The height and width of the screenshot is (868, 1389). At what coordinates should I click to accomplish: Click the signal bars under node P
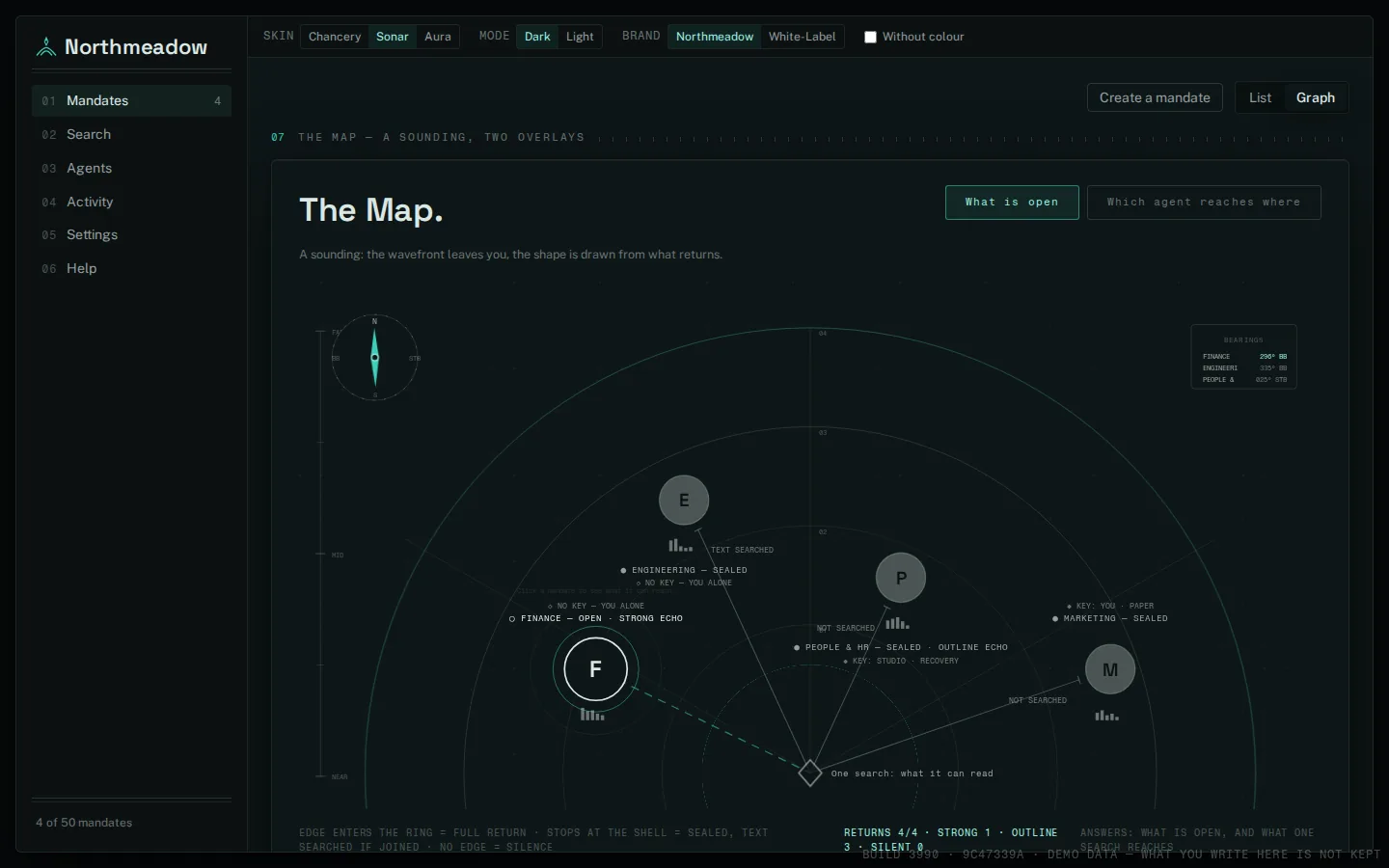898,623
